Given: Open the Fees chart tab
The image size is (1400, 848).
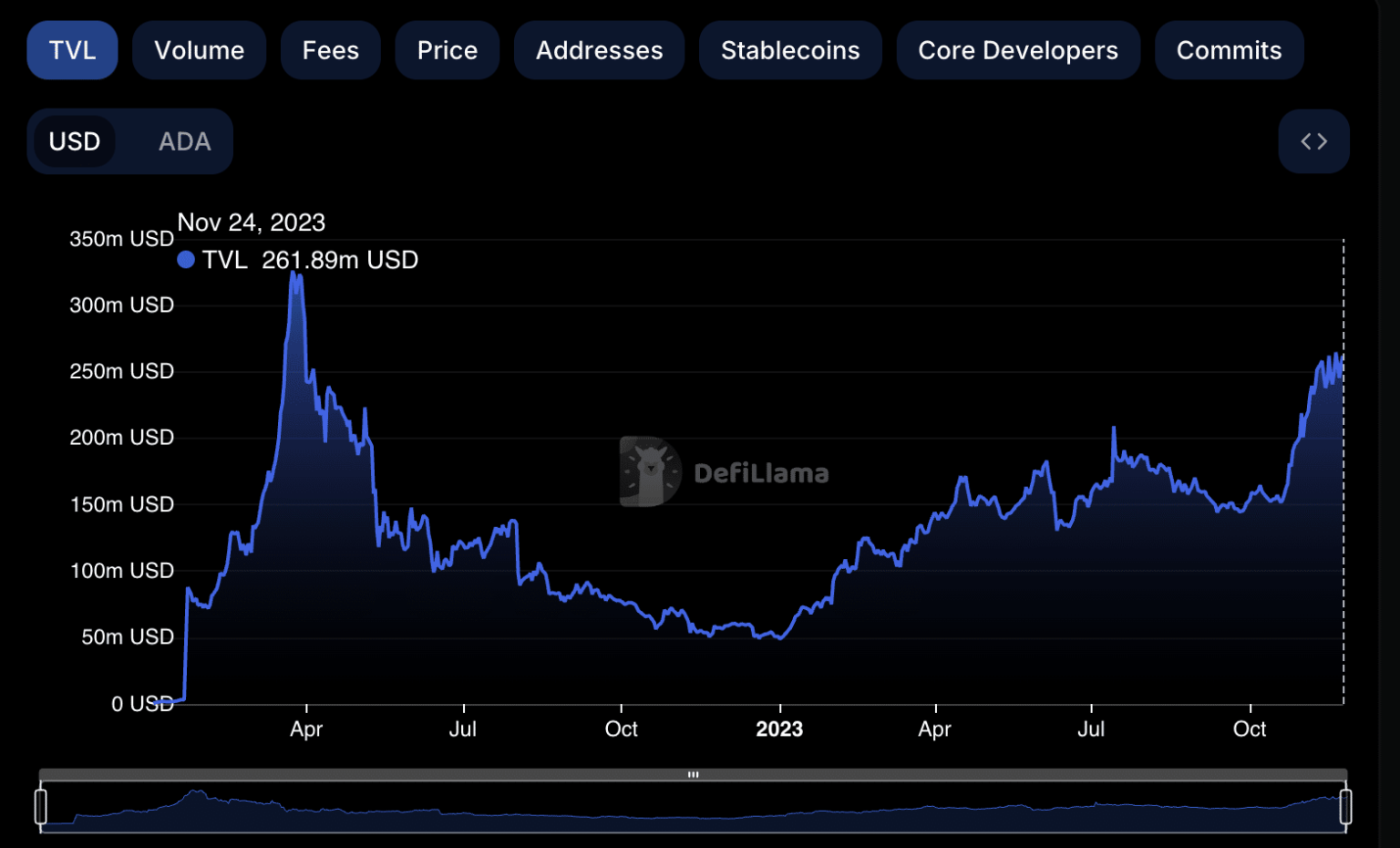Looking at the screenshot, I should click(x=330, y=50).
